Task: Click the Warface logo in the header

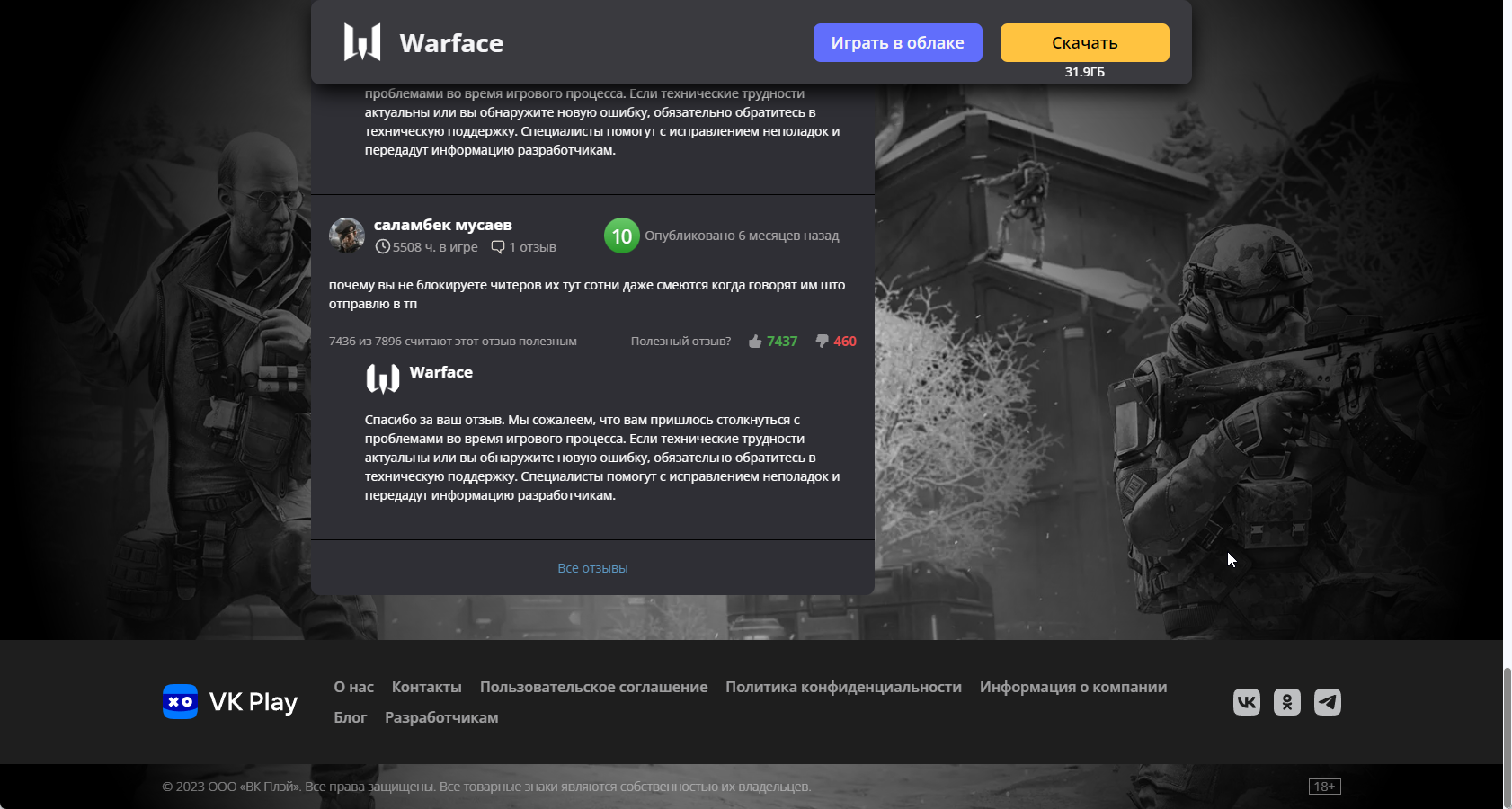Action: (x=362, y=42)
